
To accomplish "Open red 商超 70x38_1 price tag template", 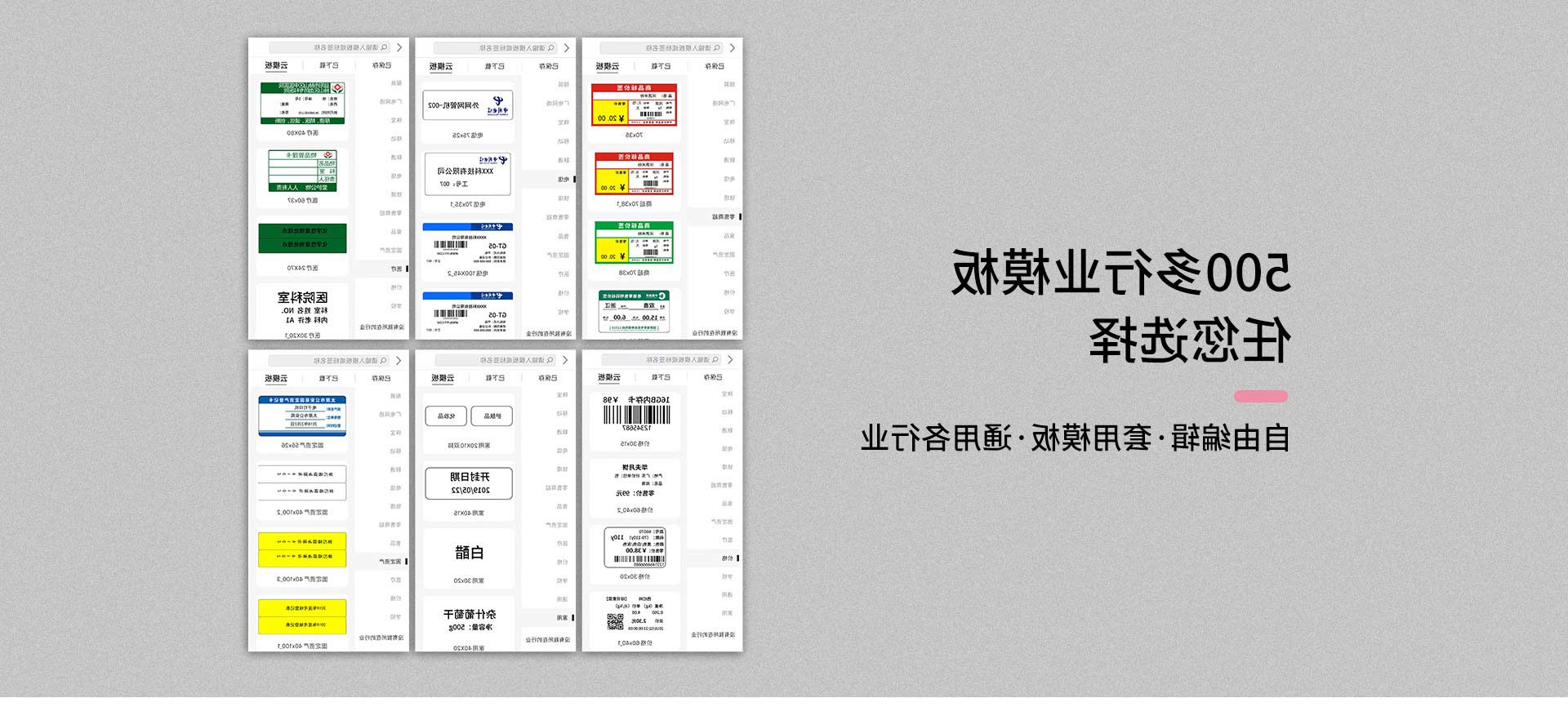I will (635, 179).
